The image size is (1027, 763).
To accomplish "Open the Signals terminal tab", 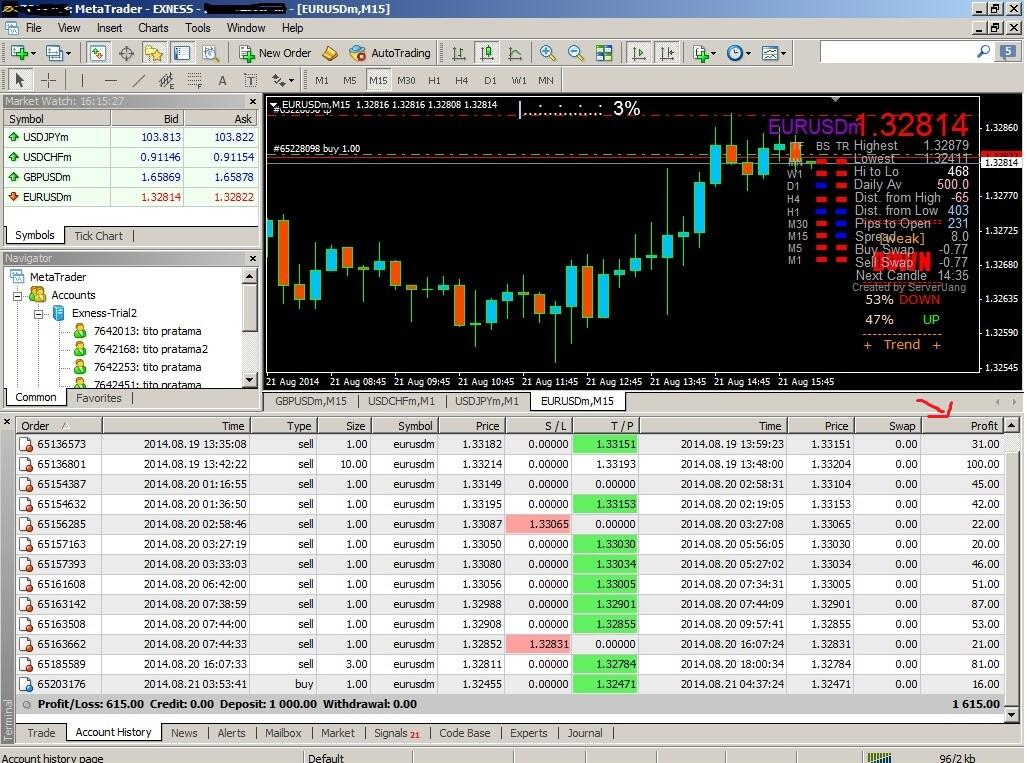I will [396, 734].
